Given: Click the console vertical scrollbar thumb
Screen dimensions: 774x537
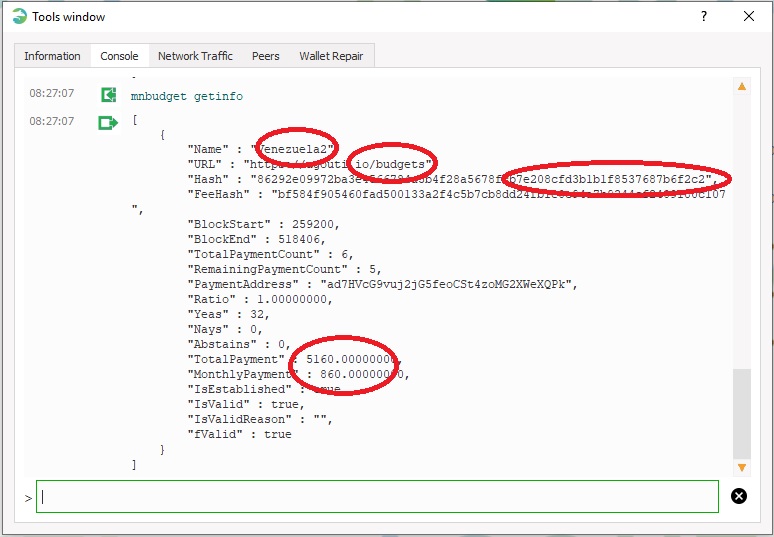Looking at the screenshot, I should (741, 414).
